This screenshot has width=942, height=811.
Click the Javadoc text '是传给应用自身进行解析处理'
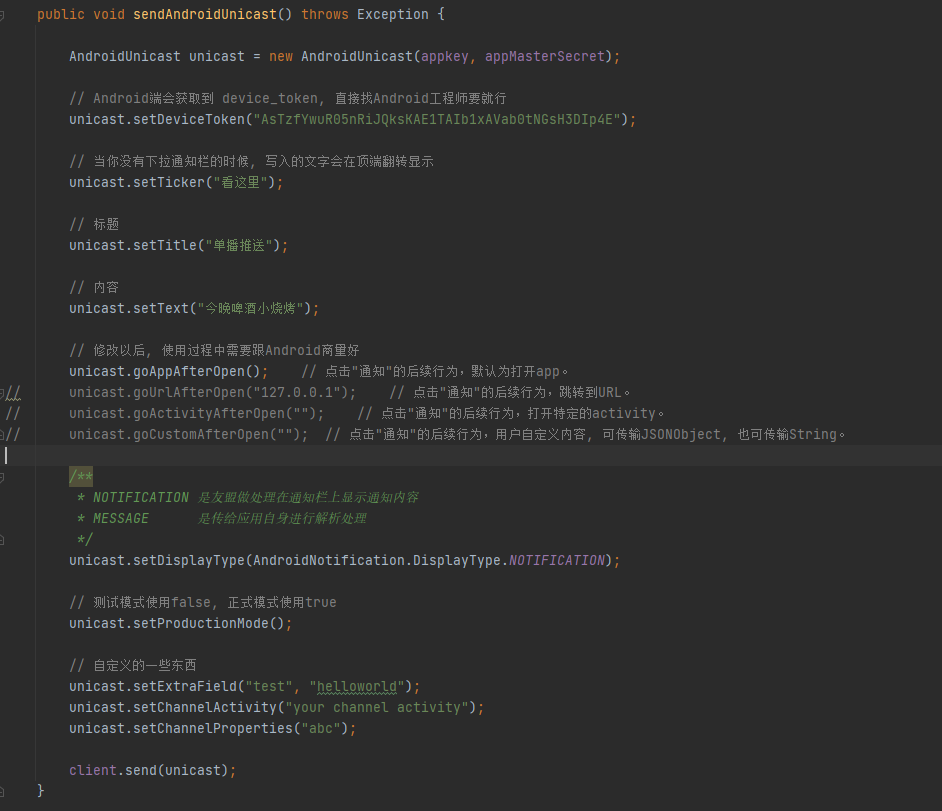click(282, 519)
